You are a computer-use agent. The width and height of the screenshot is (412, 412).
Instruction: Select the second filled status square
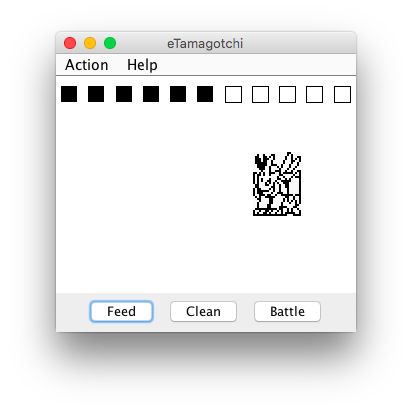[x=96, y=94]
